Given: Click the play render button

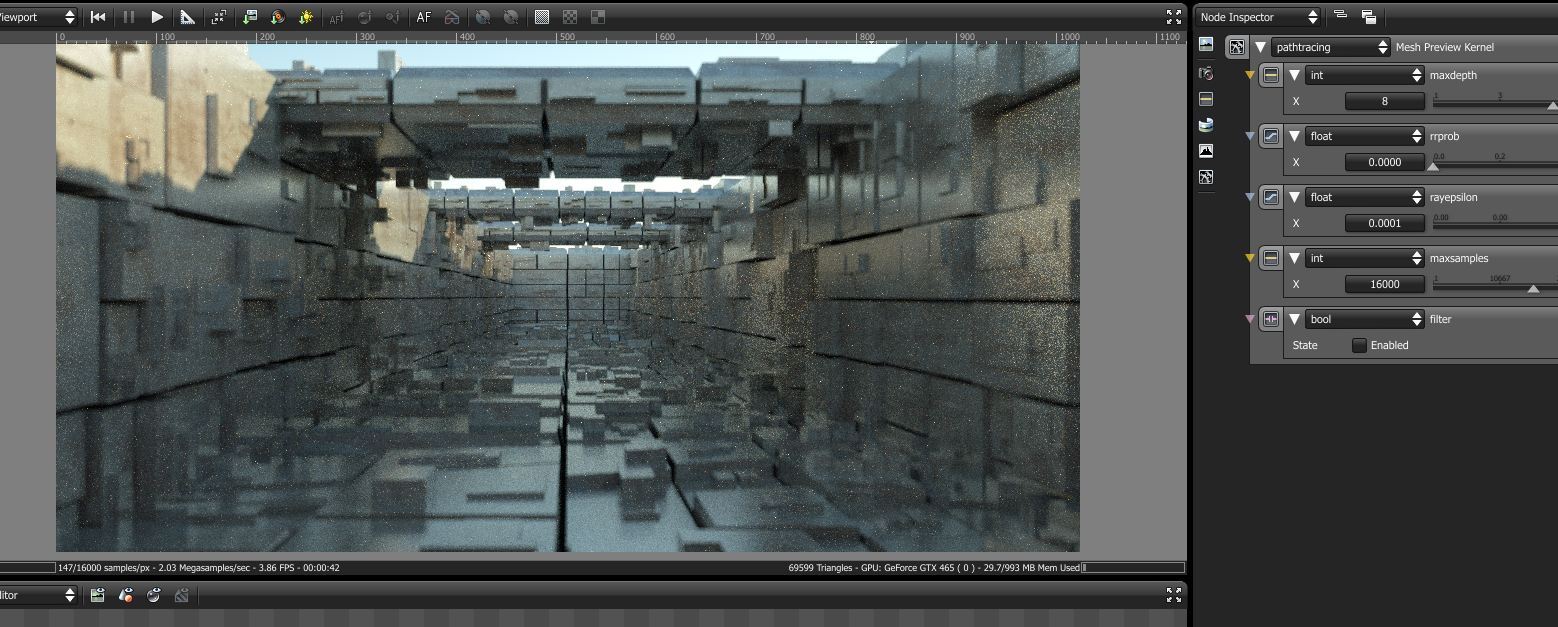Looking at the screenshot, I should coord(157,17).
